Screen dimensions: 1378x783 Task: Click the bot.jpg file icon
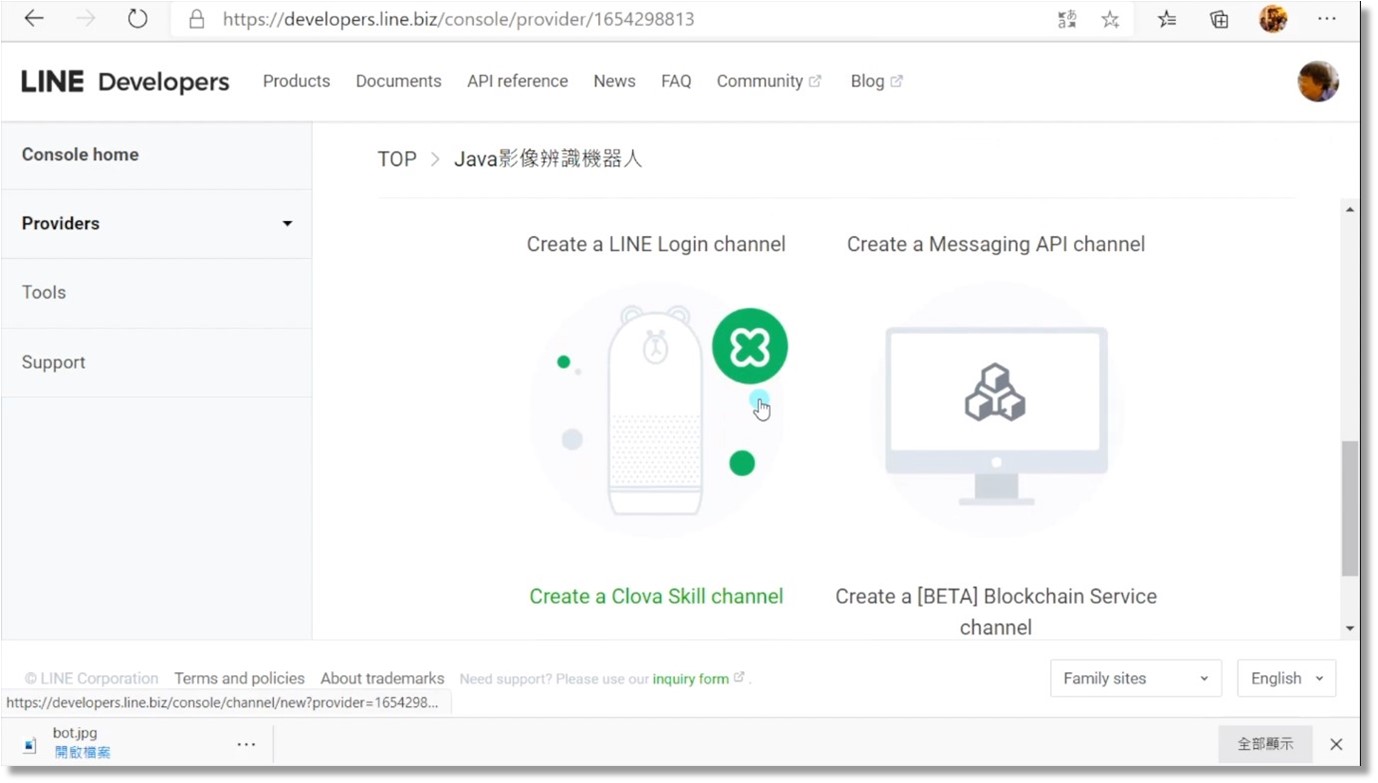coord(30,745)
